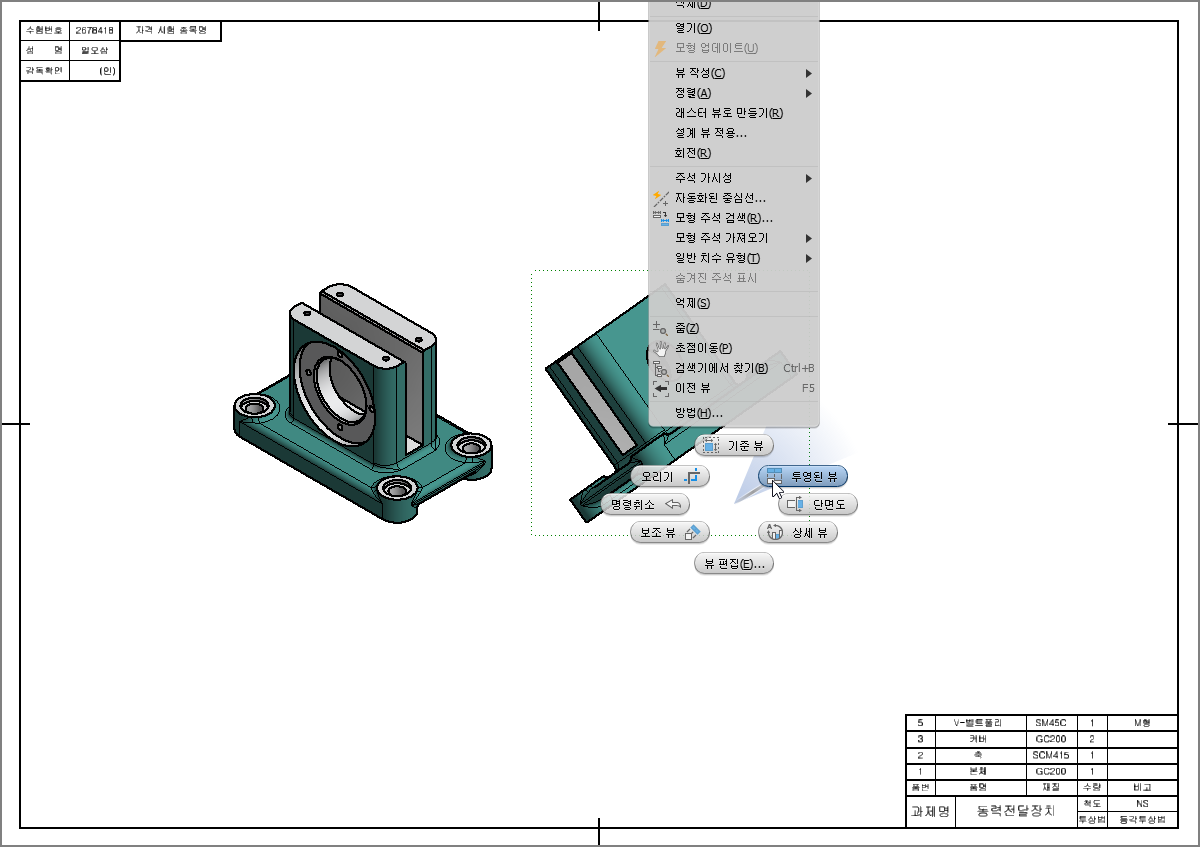
Task: Click the M형 remark cell
Action: 1142,722
